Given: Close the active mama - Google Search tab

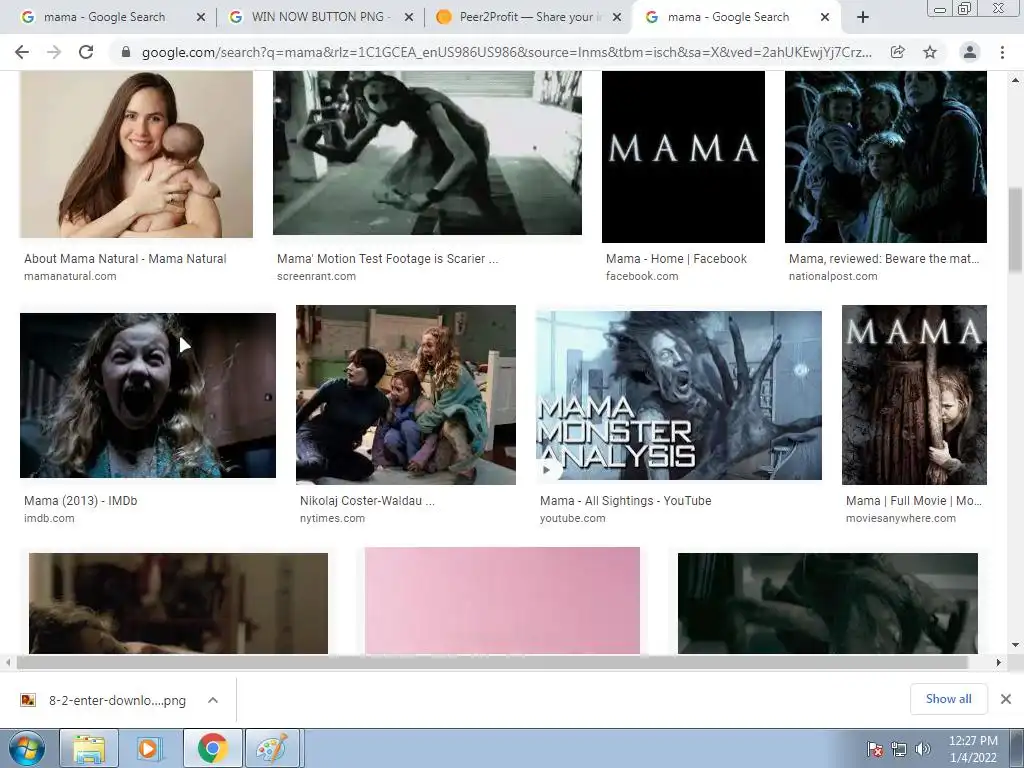Looking at the screenshot, I should 825,18.
